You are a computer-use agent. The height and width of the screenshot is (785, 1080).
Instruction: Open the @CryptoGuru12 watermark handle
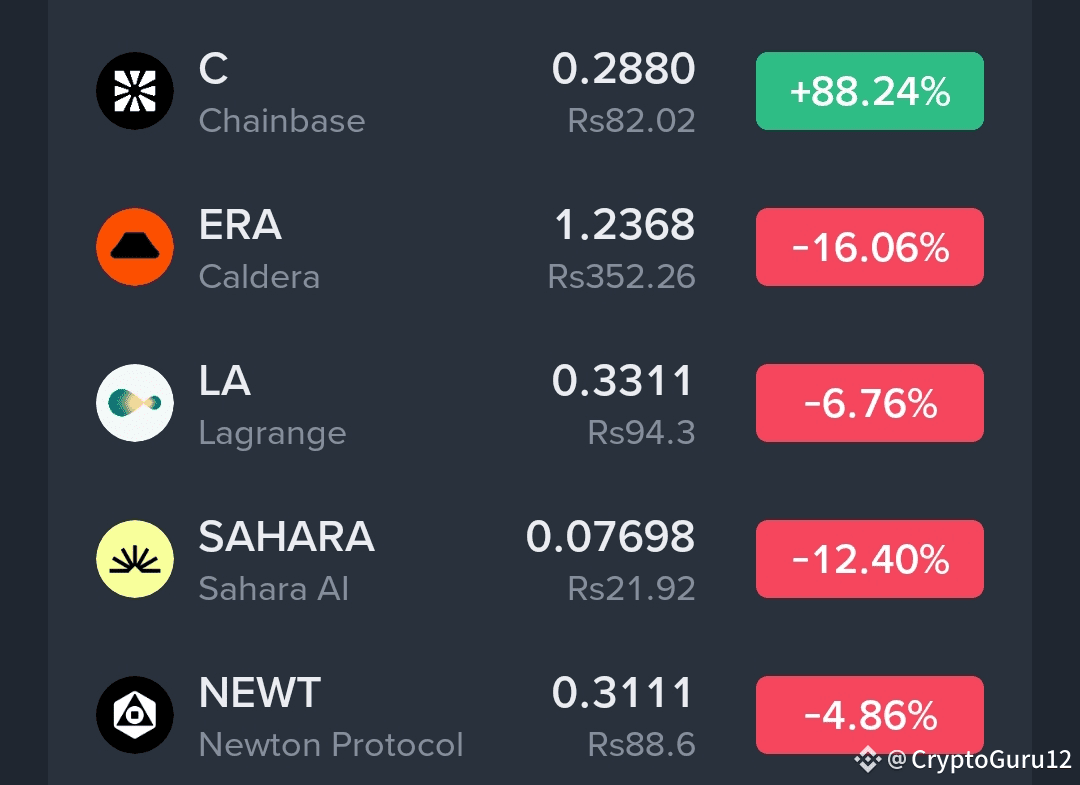coord(979,760)
